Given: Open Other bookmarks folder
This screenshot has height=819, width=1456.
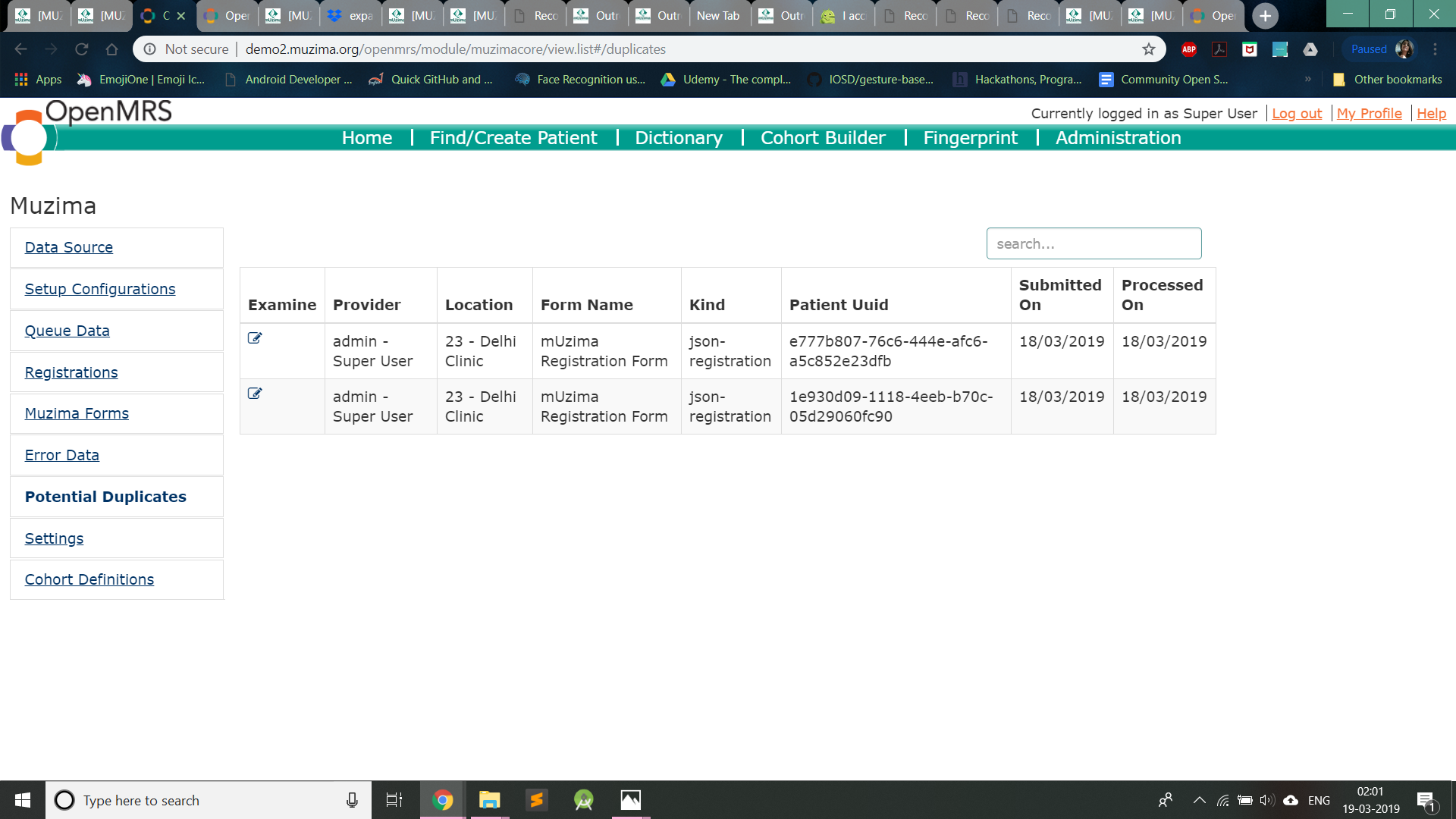Looking at the screenshot, I should pyautogui.click(x=1388, y=79).
